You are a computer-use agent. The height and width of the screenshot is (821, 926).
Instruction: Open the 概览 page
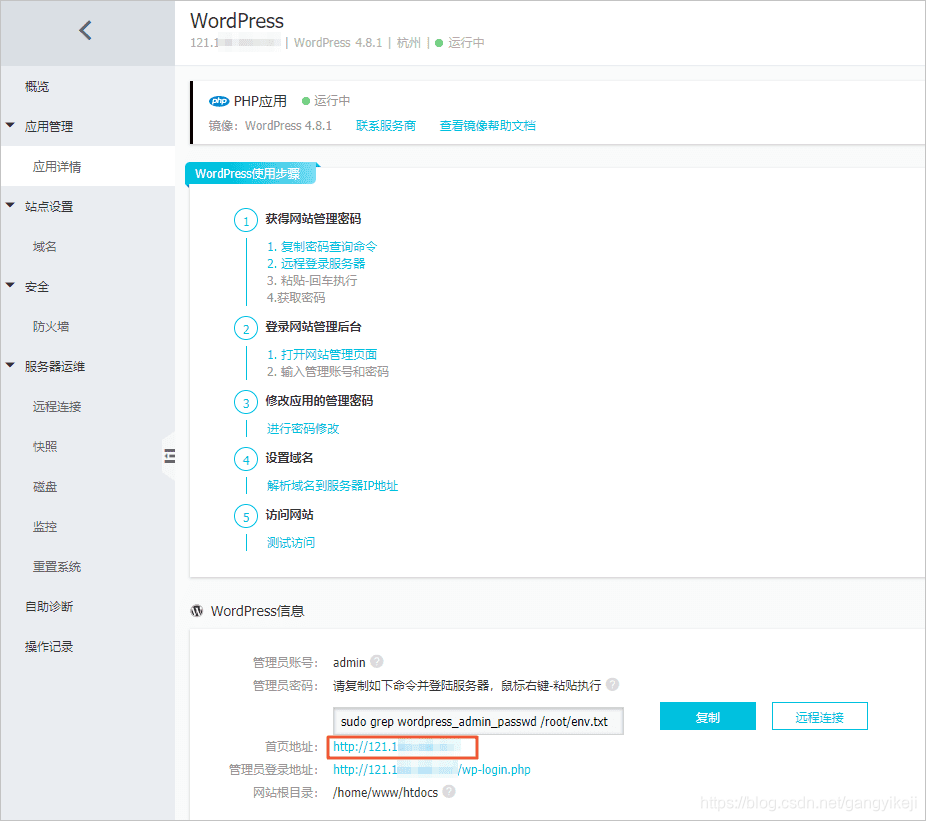pos(36,86)
